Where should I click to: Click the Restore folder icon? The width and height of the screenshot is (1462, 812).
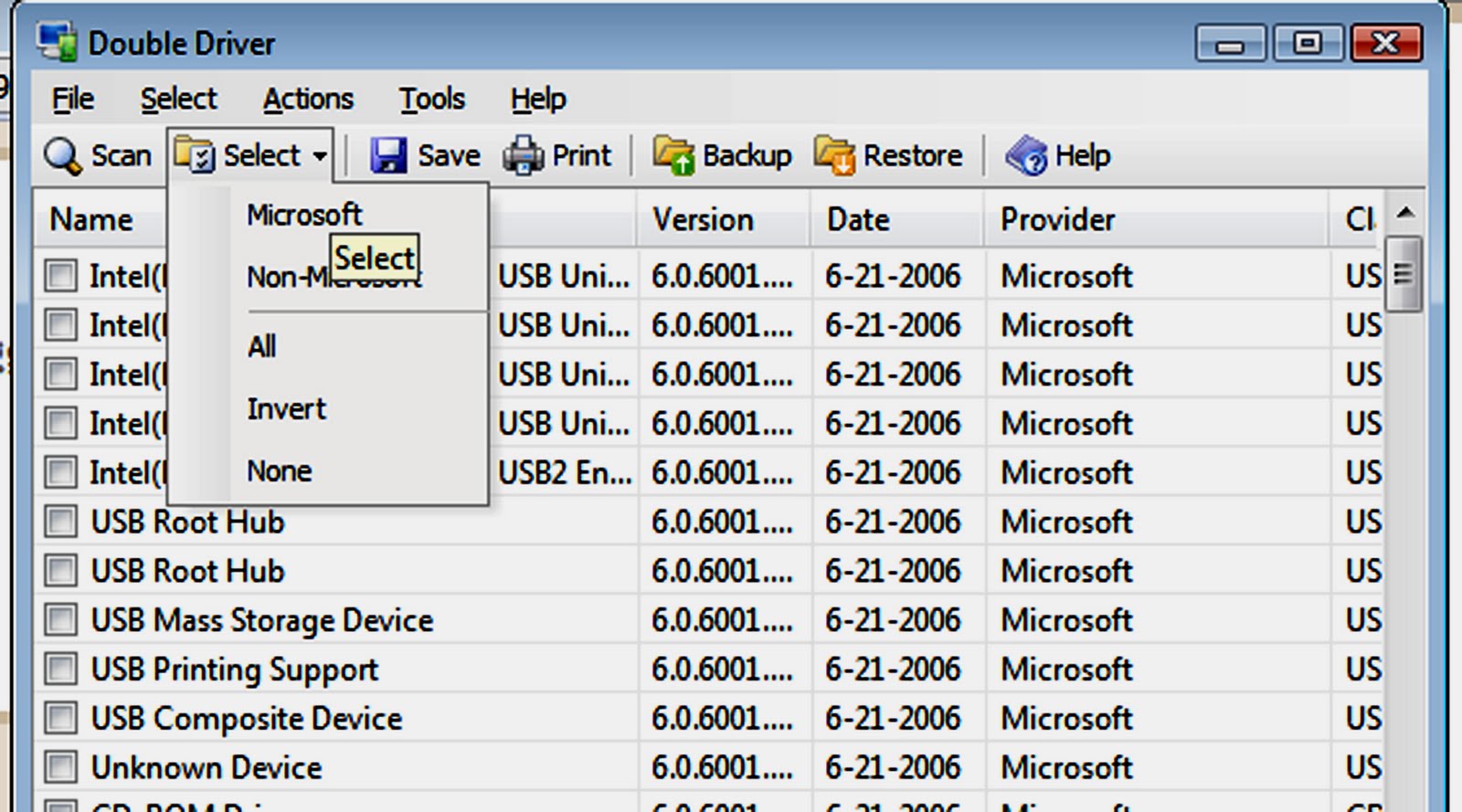(x=834, y=155)
